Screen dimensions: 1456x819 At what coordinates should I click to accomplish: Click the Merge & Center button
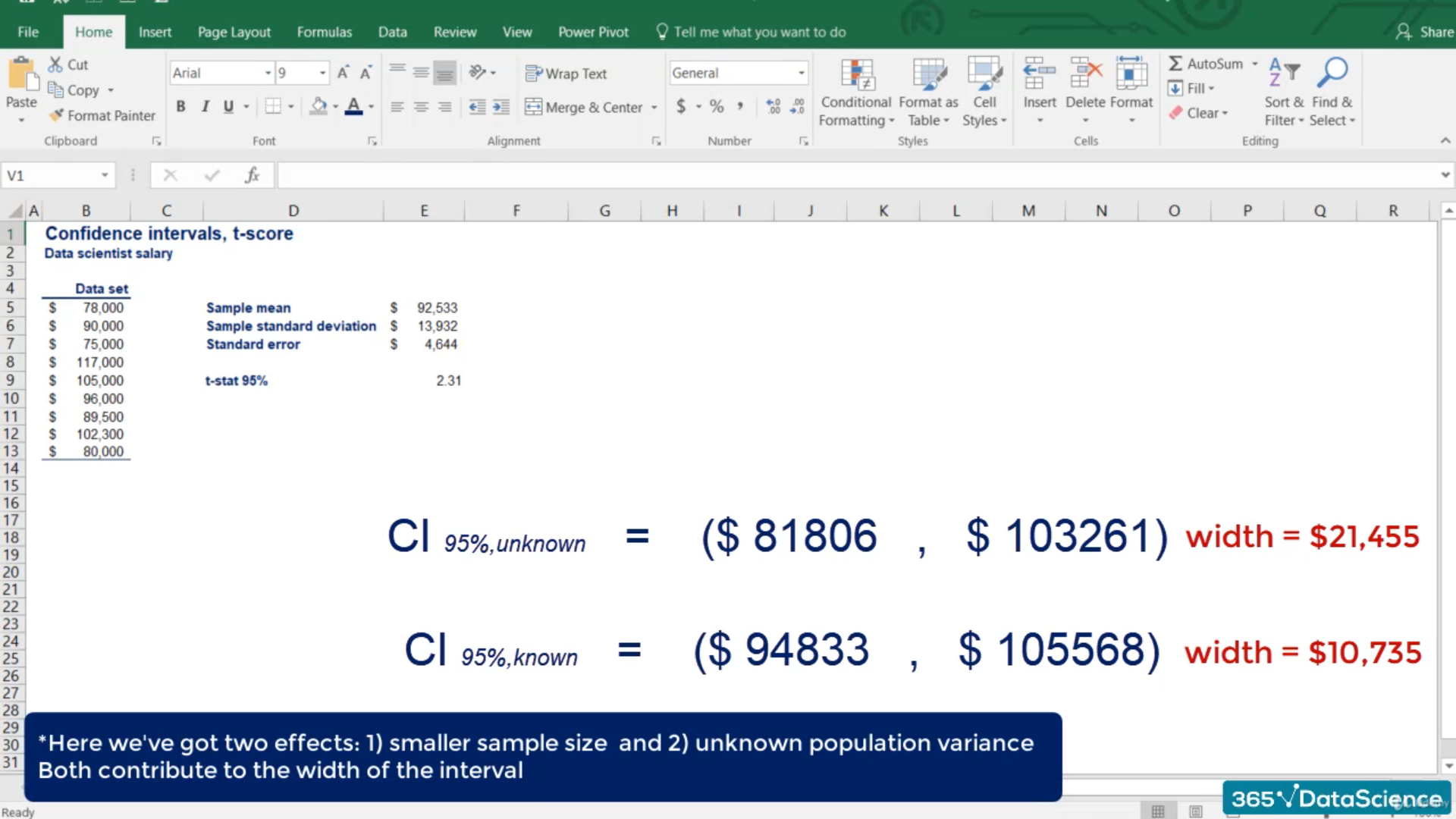coord(584,107)
